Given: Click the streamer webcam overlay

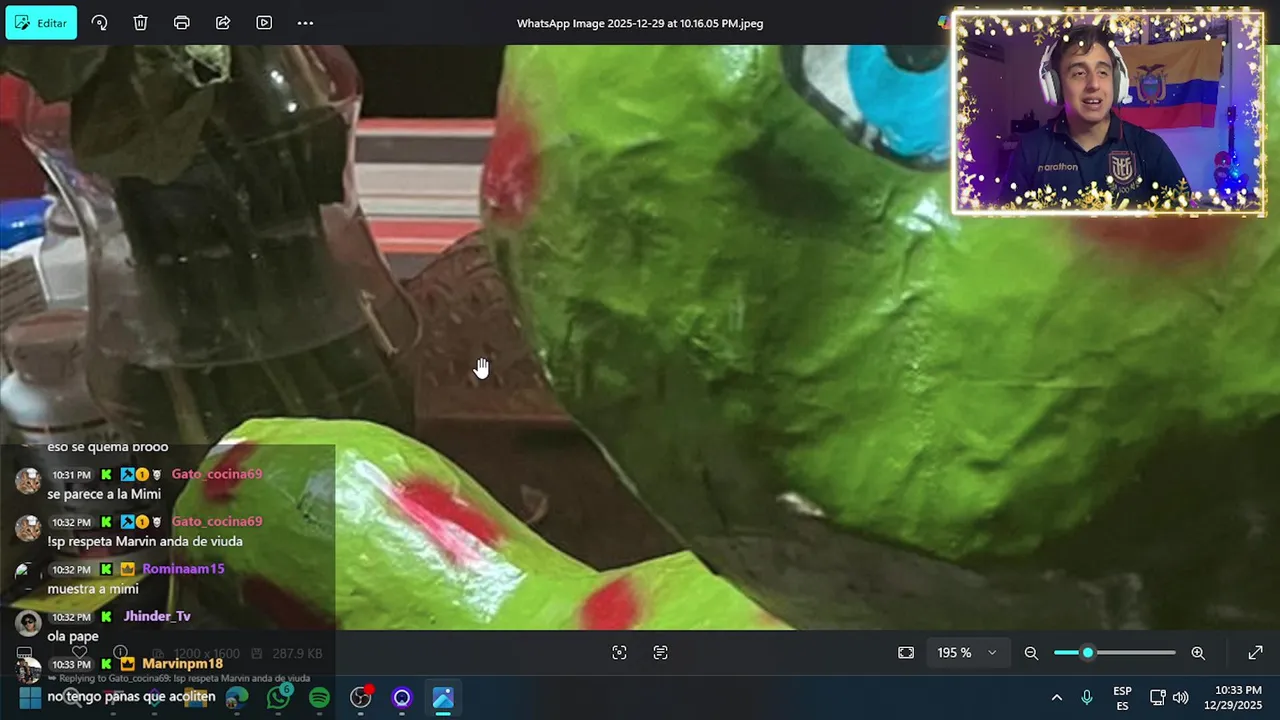Looking at the screenshot, I should coord(1107,112).
